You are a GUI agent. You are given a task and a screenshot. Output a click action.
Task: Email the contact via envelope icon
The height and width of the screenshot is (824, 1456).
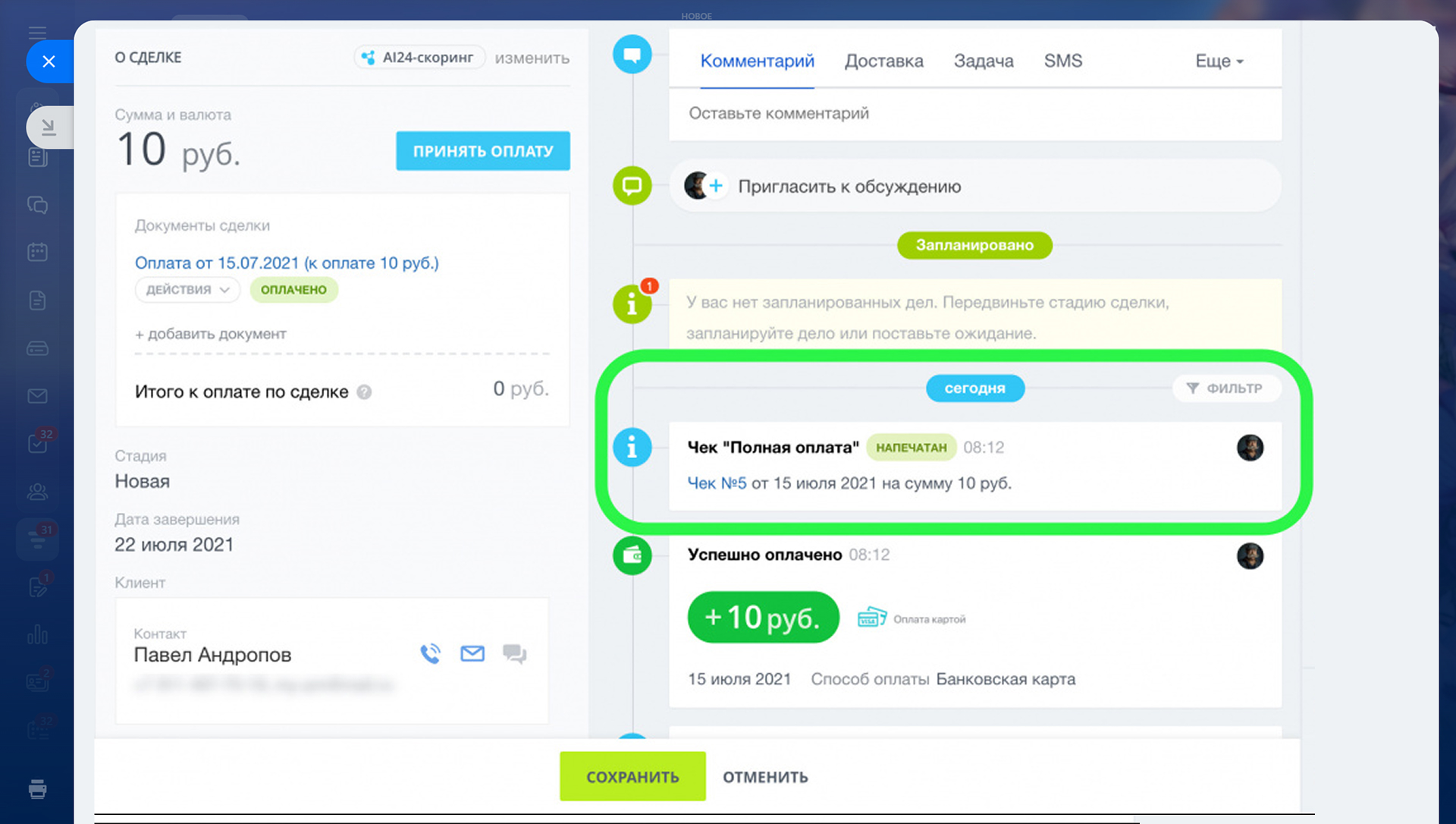pyautogui.click(x=472, y=653)
